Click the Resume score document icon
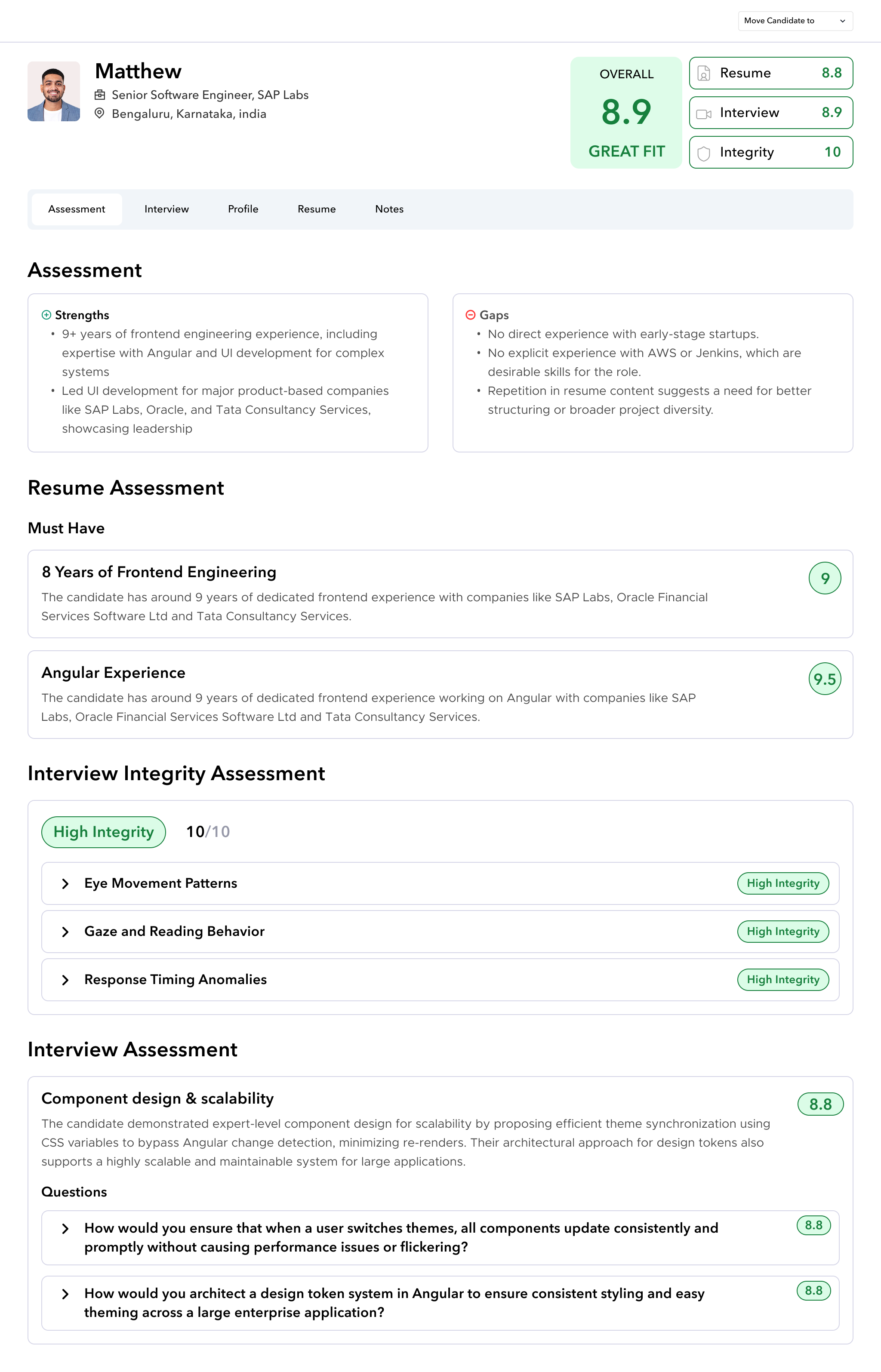The image size is (881, 1372). tap(704, 73)
